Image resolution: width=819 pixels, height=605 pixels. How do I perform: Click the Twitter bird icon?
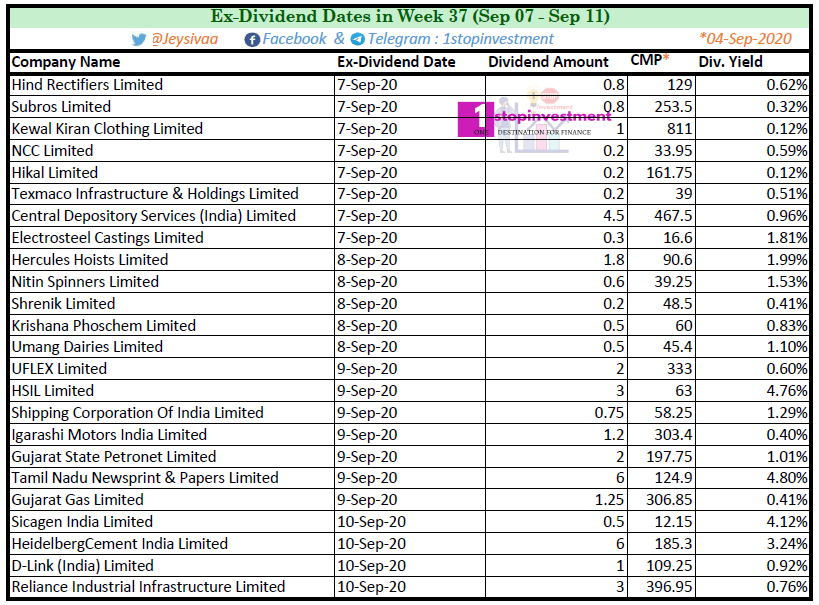(x=138, y=40)
